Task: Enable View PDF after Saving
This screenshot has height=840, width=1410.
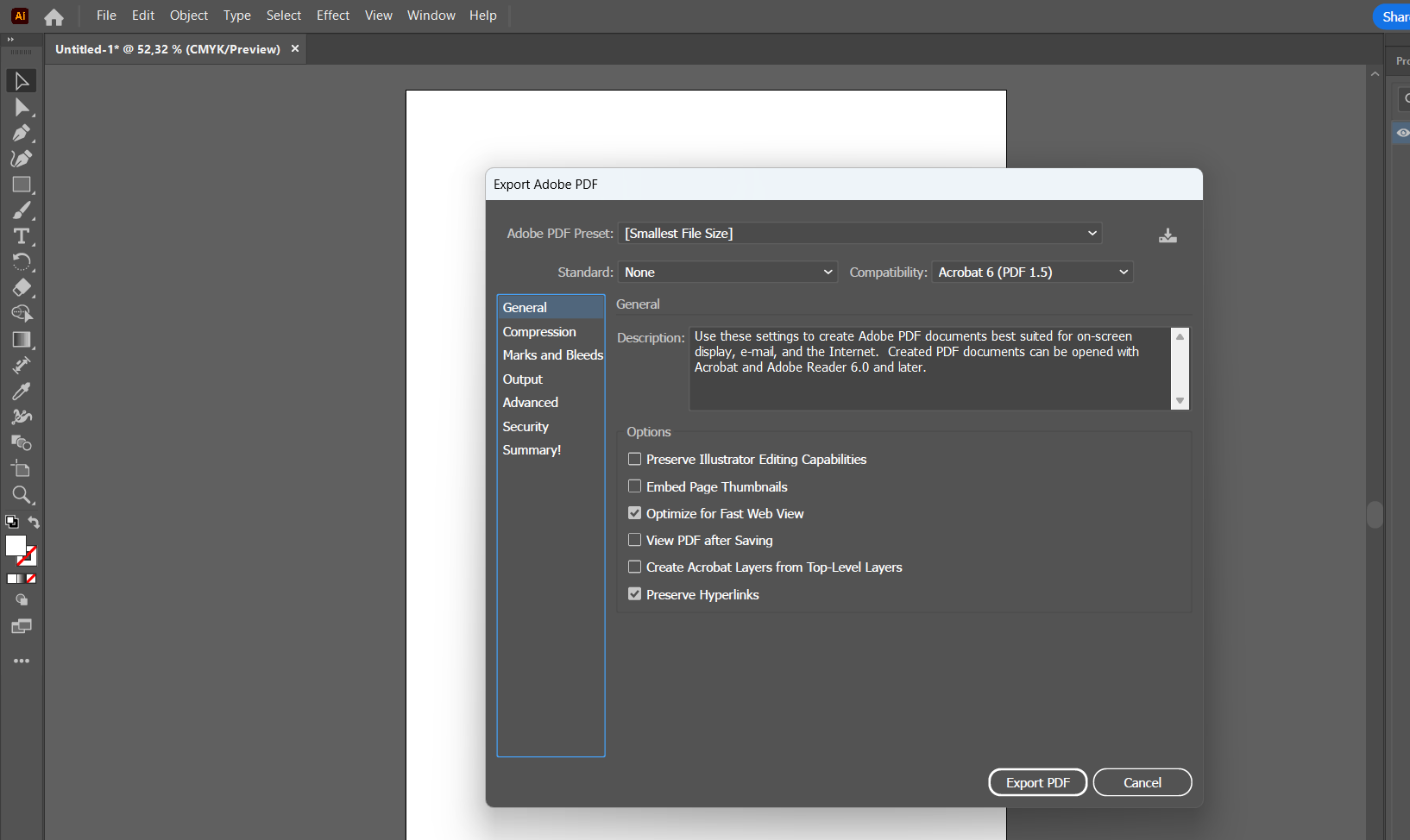Action: (x=635, y=540)
